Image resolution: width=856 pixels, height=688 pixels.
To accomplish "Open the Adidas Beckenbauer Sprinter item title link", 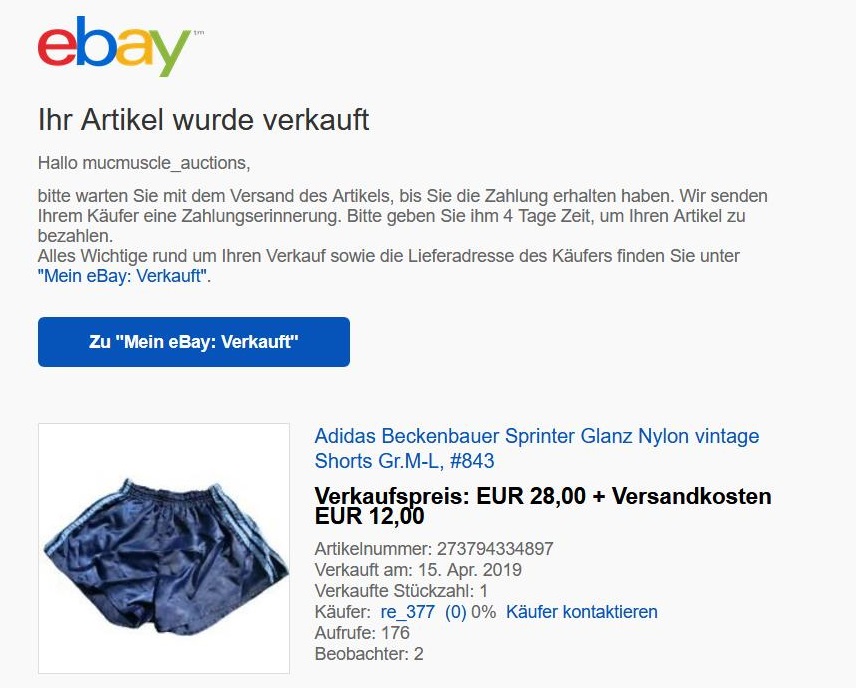I will click(x=537, y=448).
